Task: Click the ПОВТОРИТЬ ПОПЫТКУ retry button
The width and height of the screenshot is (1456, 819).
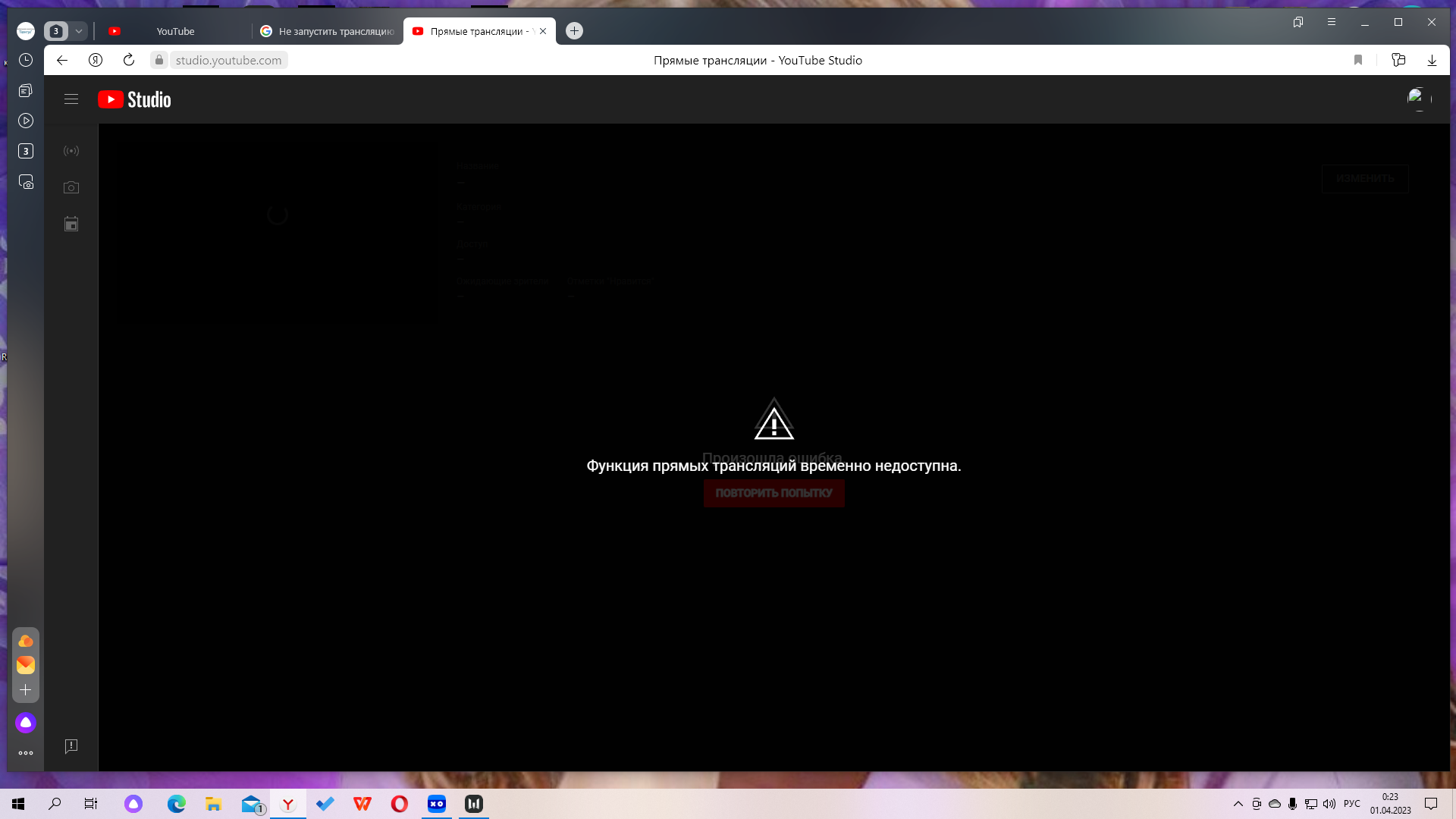Action: (773, 493)
